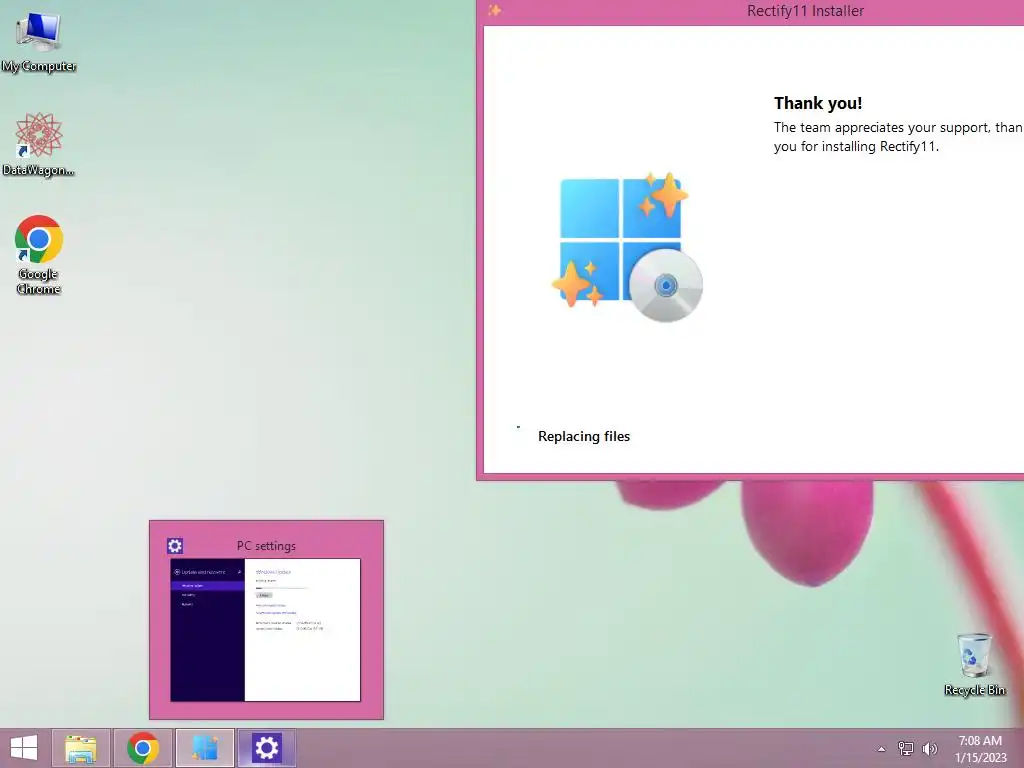1024x768 pixels.
Task: Launch Google Chrome from the desktop
Action: [x=39, y=255]
